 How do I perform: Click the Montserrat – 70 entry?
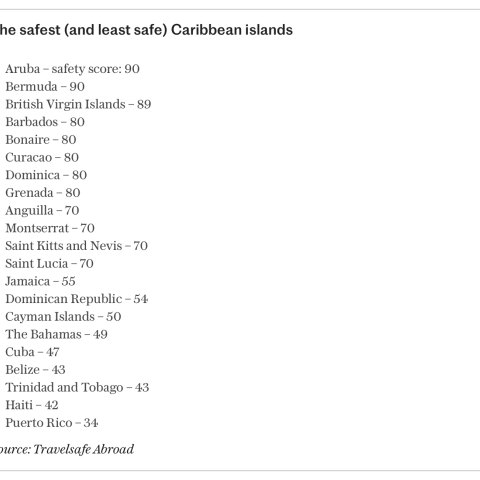coord(50,228)
